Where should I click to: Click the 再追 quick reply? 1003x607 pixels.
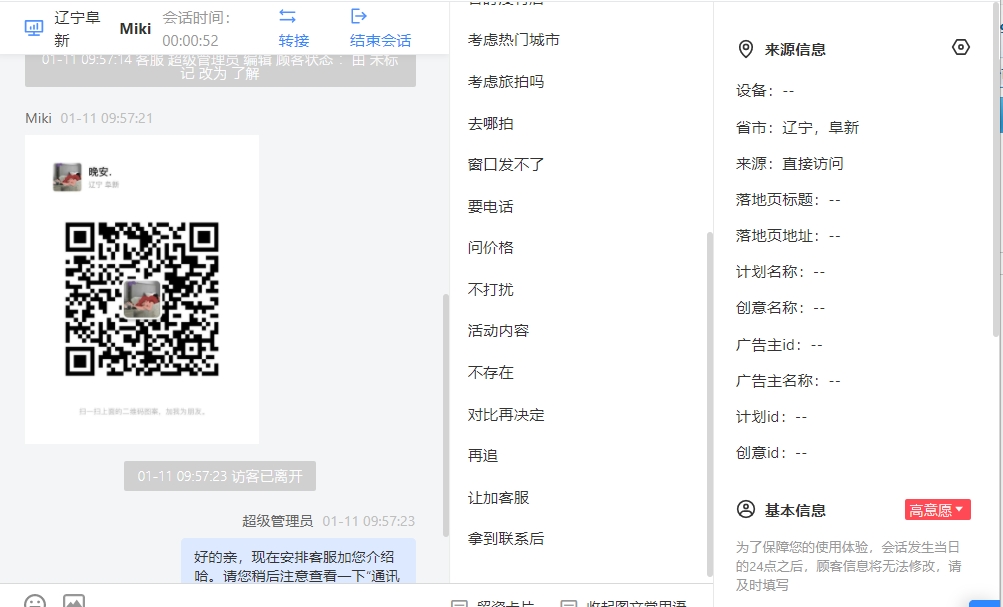[x=483, y=455]
